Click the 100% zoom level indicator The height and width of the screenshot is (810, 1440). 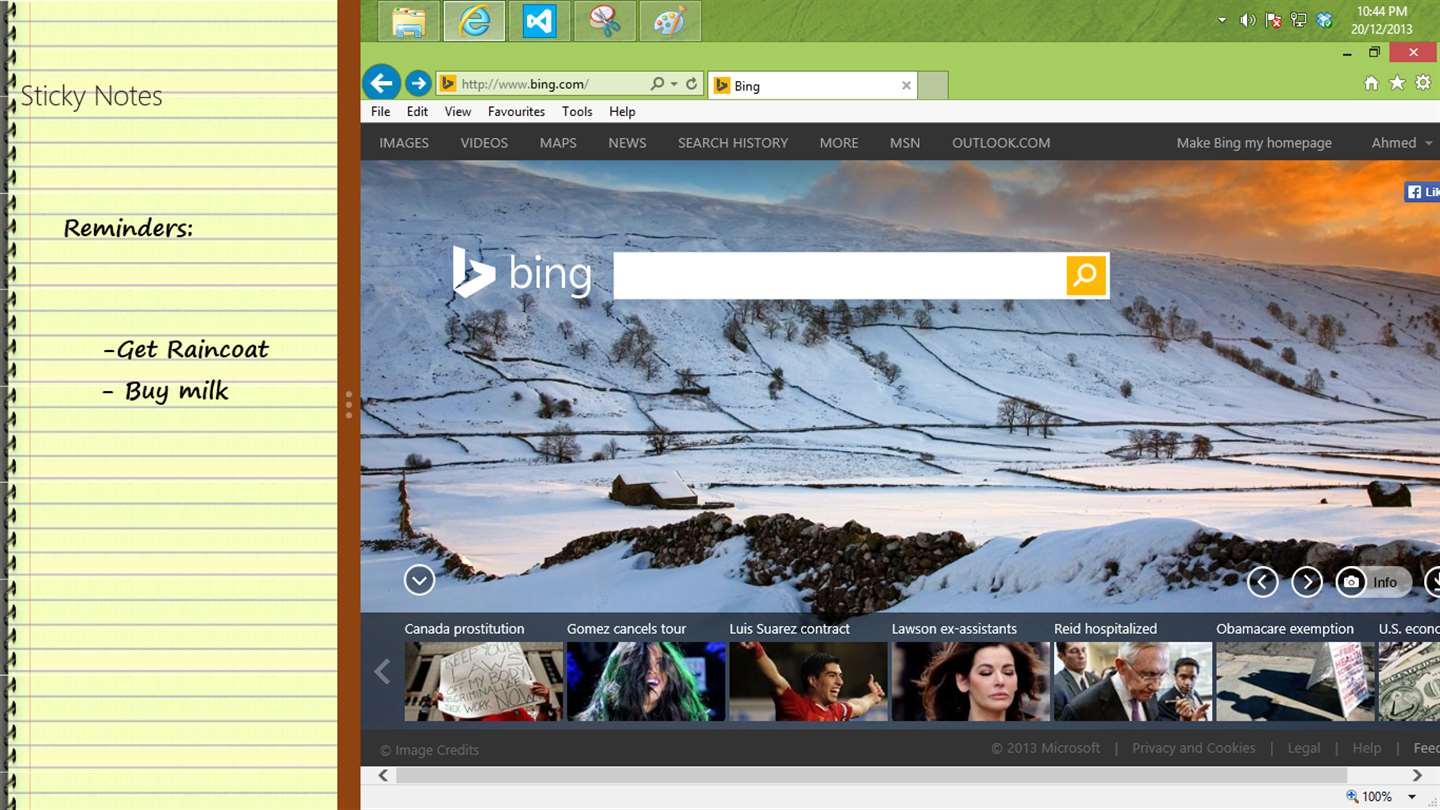tap(1370, 797)
